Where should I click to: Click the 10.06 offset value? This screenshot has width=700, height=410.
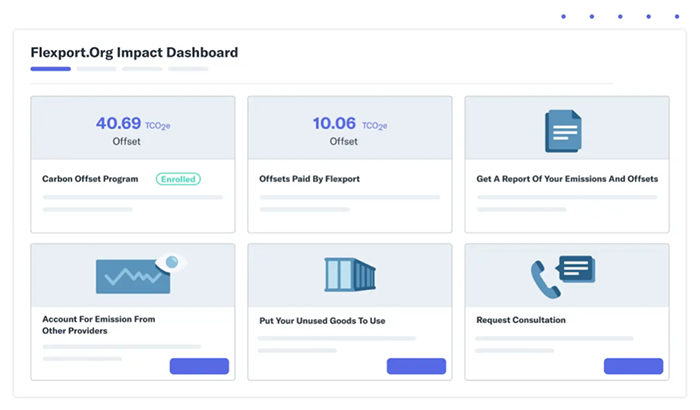pyautogui.click(x=334, y=123)
